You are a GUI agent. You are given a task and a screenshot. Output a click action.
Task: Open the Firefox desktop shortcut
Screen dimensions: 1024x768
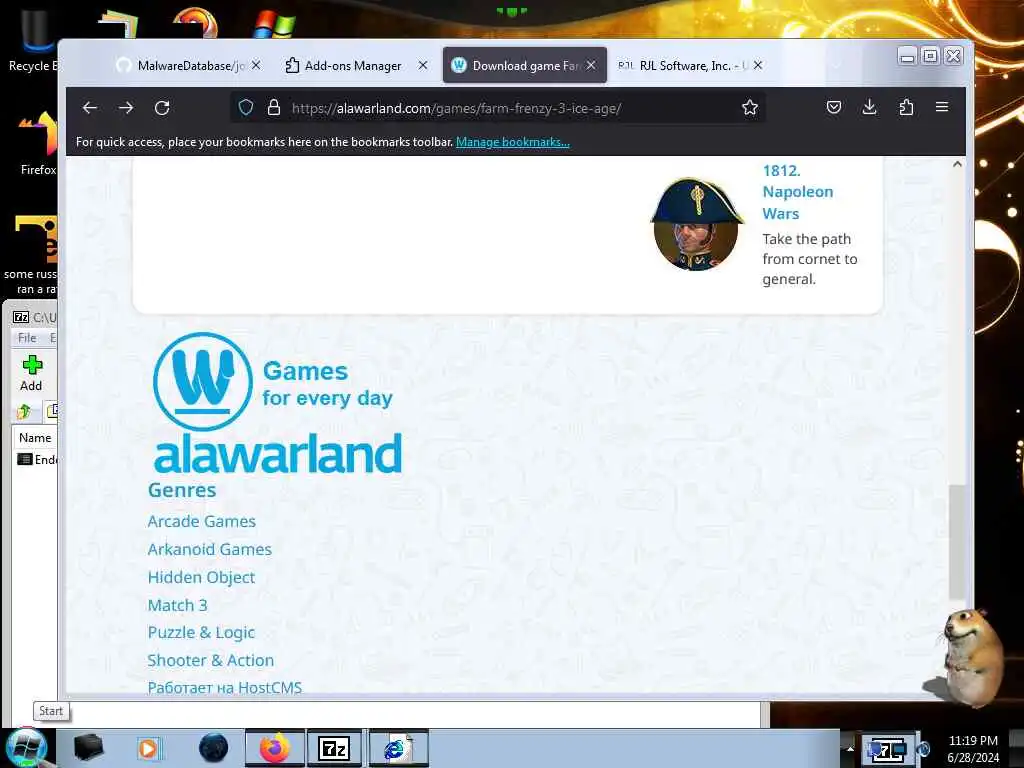tap(38, 144)
